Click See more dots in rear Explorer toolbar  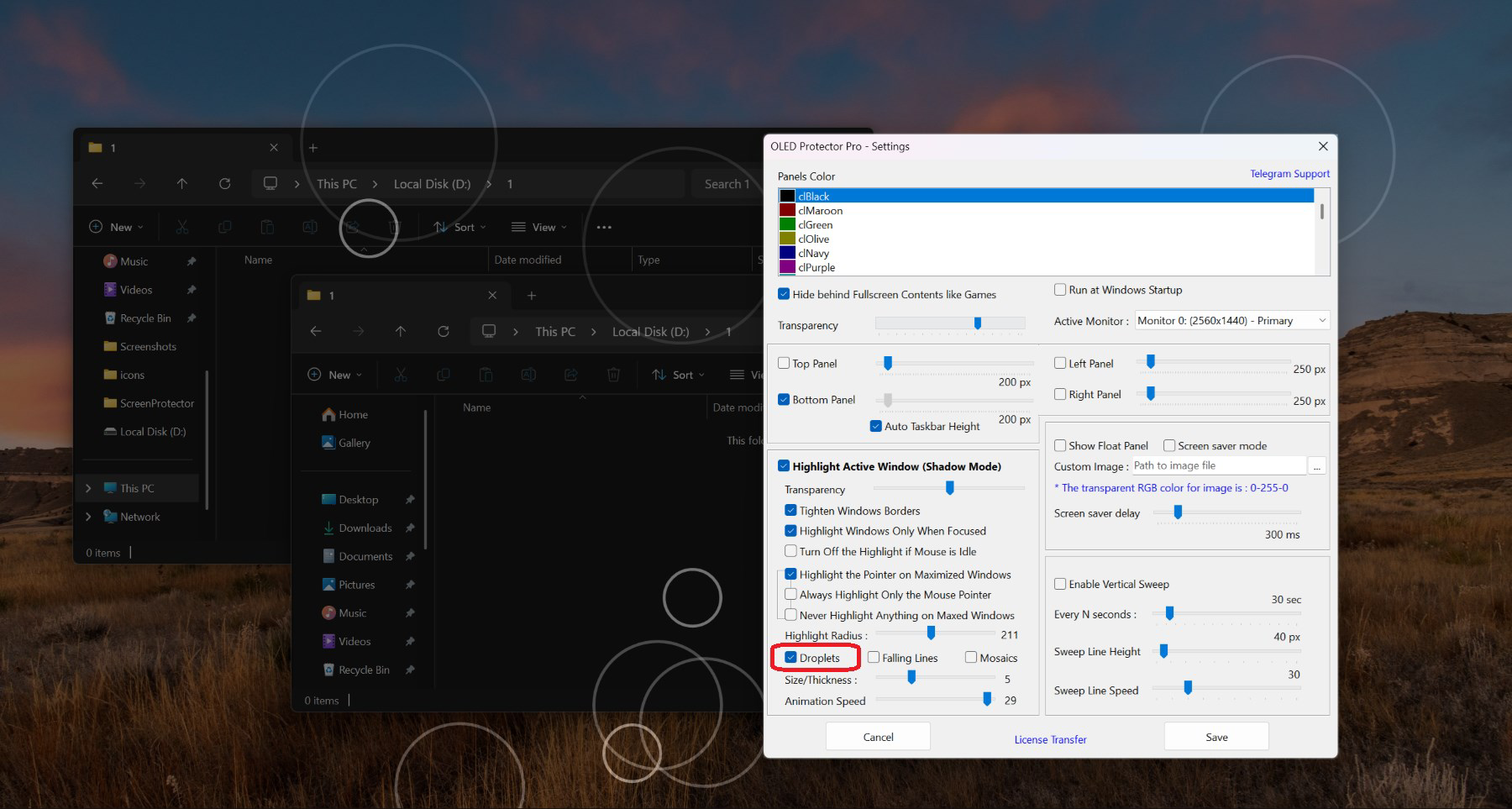coord(604,227)
